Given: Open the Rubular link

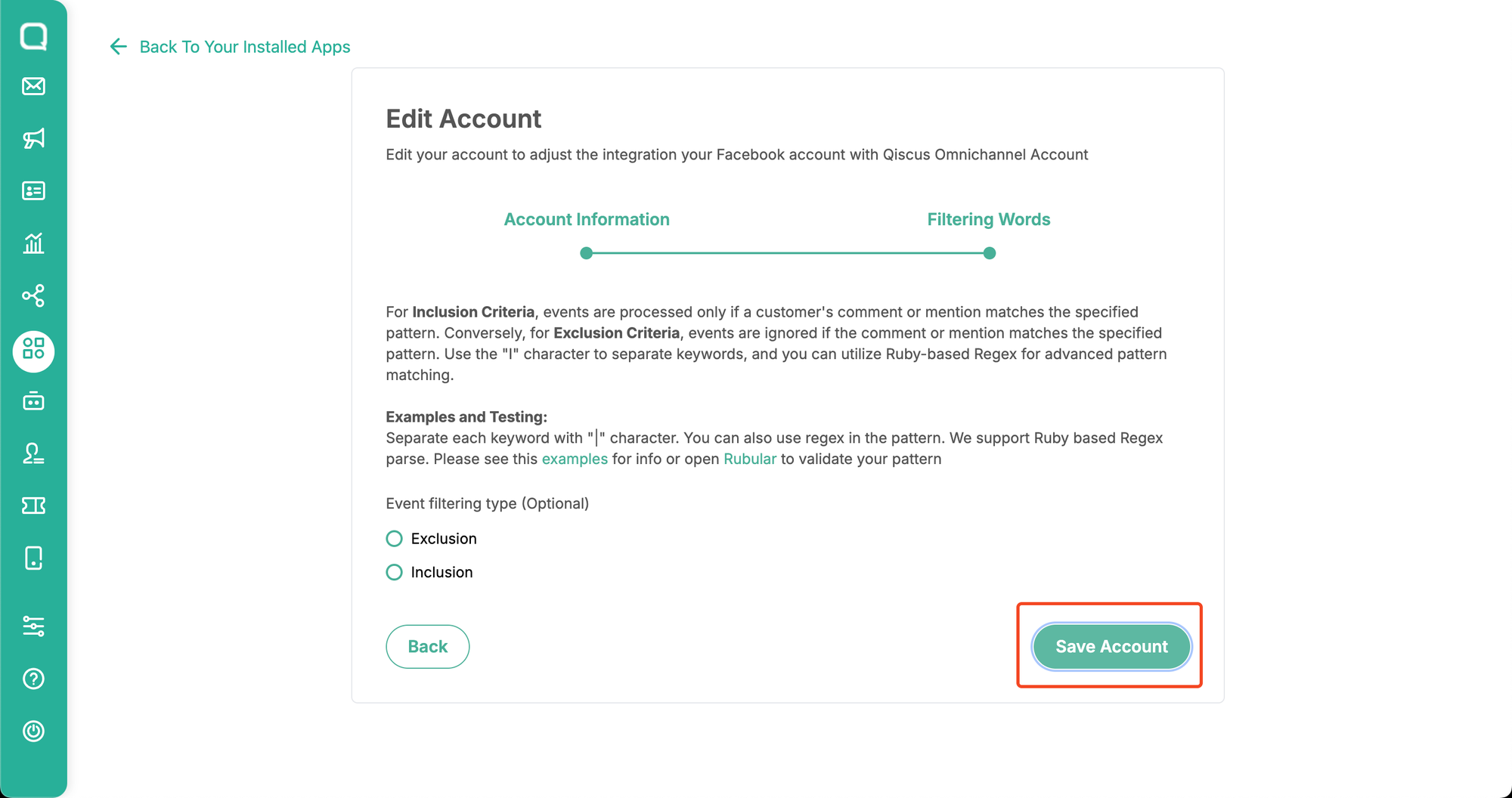Looking at the screenshot, I should tap(750, 459).
